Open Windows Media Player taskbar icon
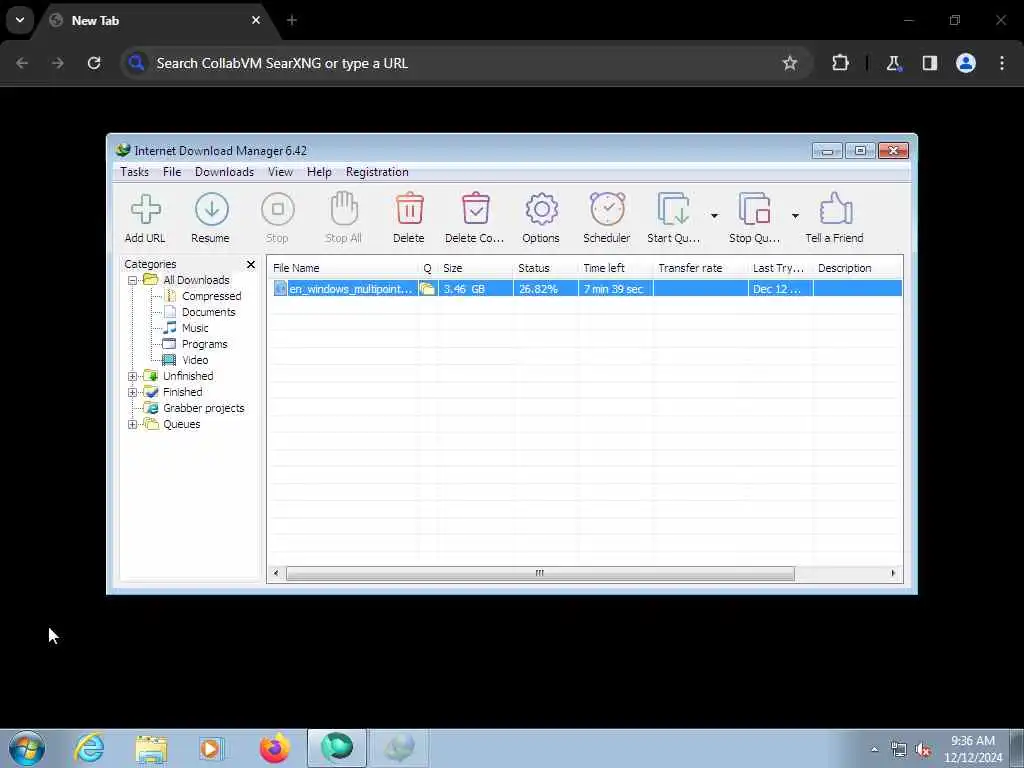The image size is (1024, 768). pyautogui.click(x=212, y=748)
